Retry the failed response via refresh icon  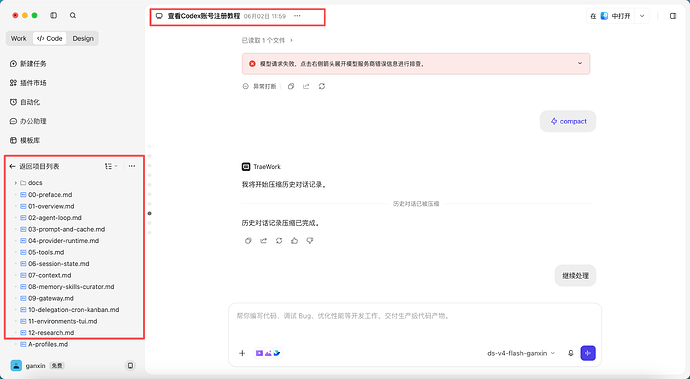tap(322, 86)
